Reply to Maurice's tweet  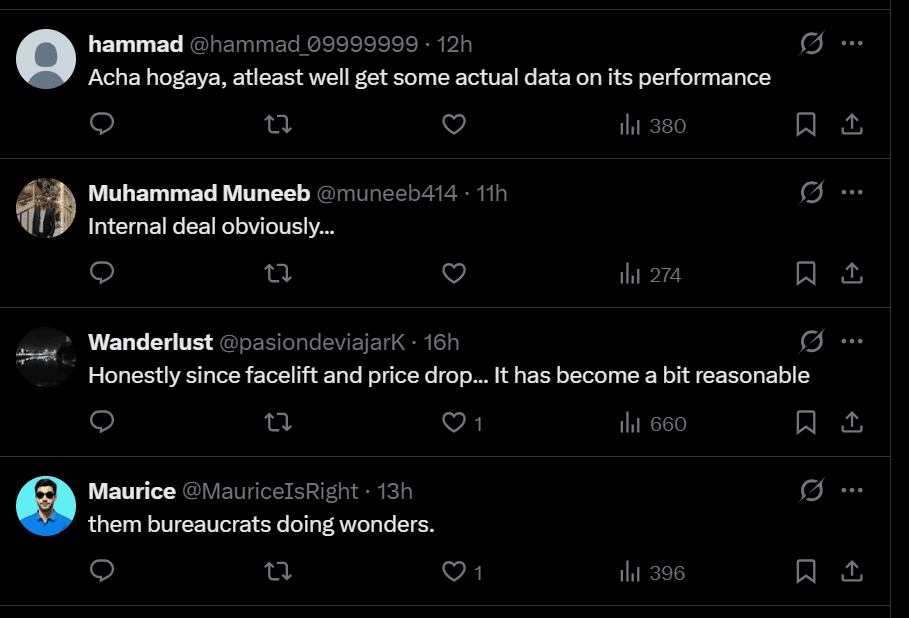(x=102, y=572)
